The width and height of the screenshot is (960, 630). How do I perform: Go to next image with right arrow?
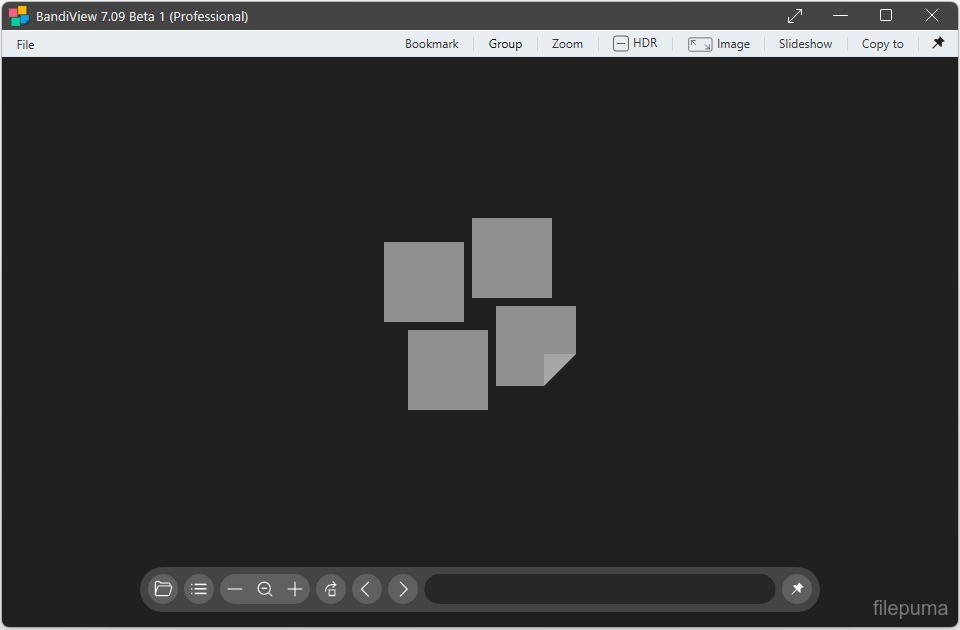tap(403, 589)
